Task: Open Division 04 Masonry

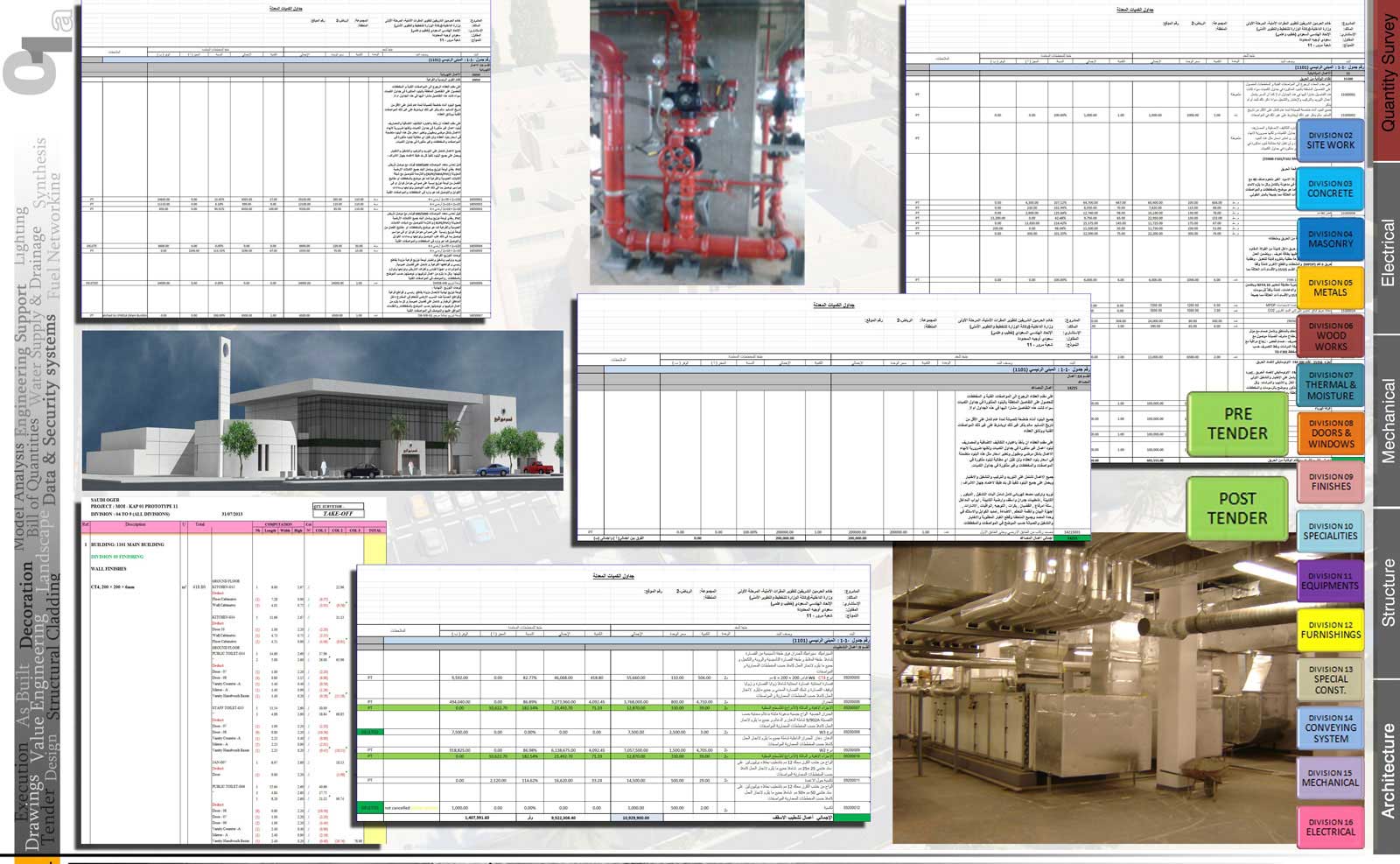Action: (1330, 239)
